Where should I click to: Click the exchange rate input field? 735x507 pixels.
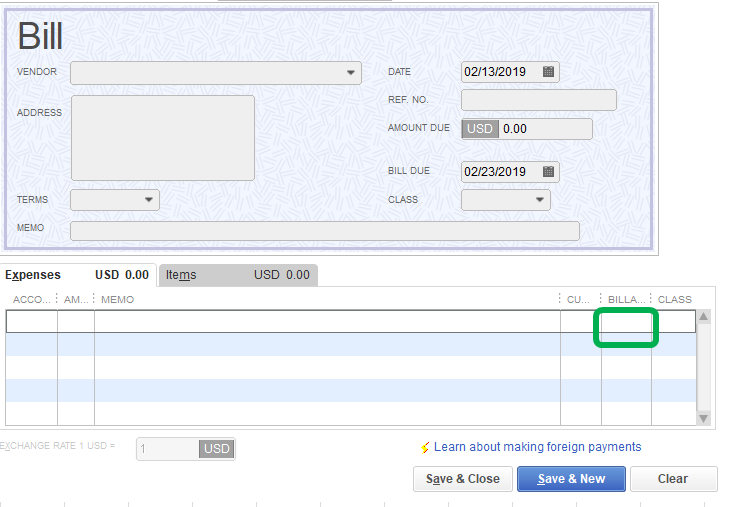pos(168,449)
